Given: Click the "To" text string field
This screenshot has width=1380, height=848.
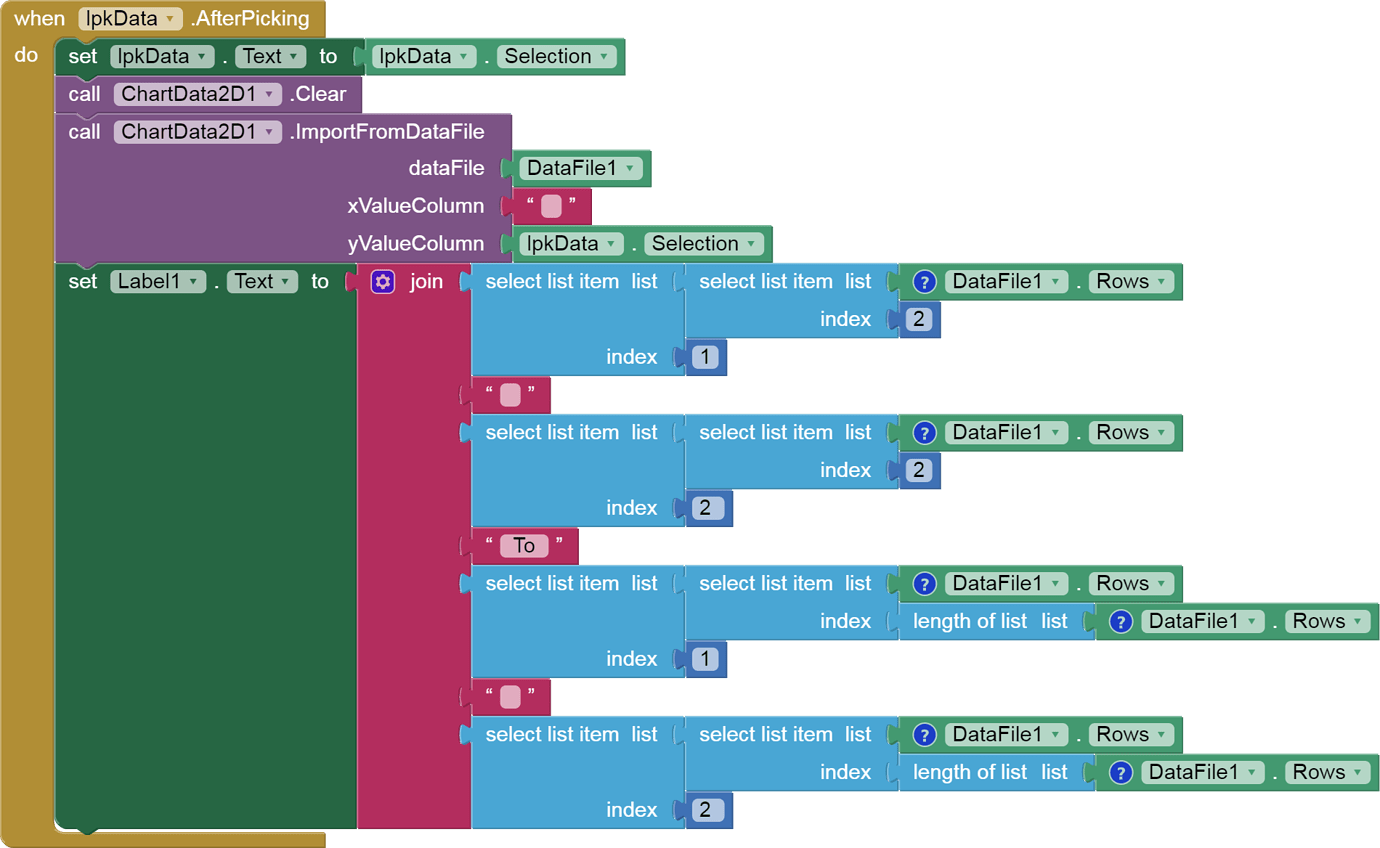Looking at the screenshot, I should coord(524,546).
